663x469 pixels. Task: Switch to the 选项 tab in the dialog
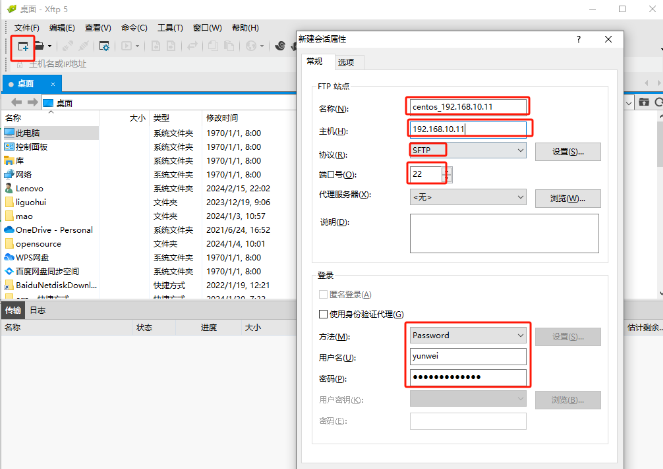(346, 62)
